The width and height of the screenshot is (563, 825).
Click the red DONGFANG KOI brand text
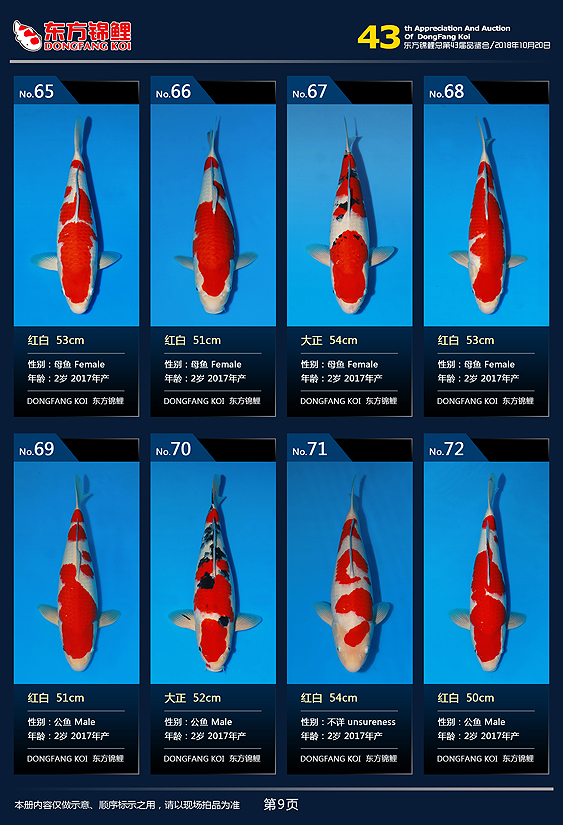click(x=87, y=46)
